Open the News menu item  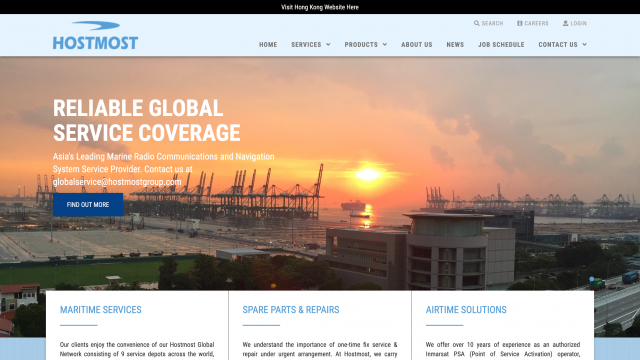455,44
